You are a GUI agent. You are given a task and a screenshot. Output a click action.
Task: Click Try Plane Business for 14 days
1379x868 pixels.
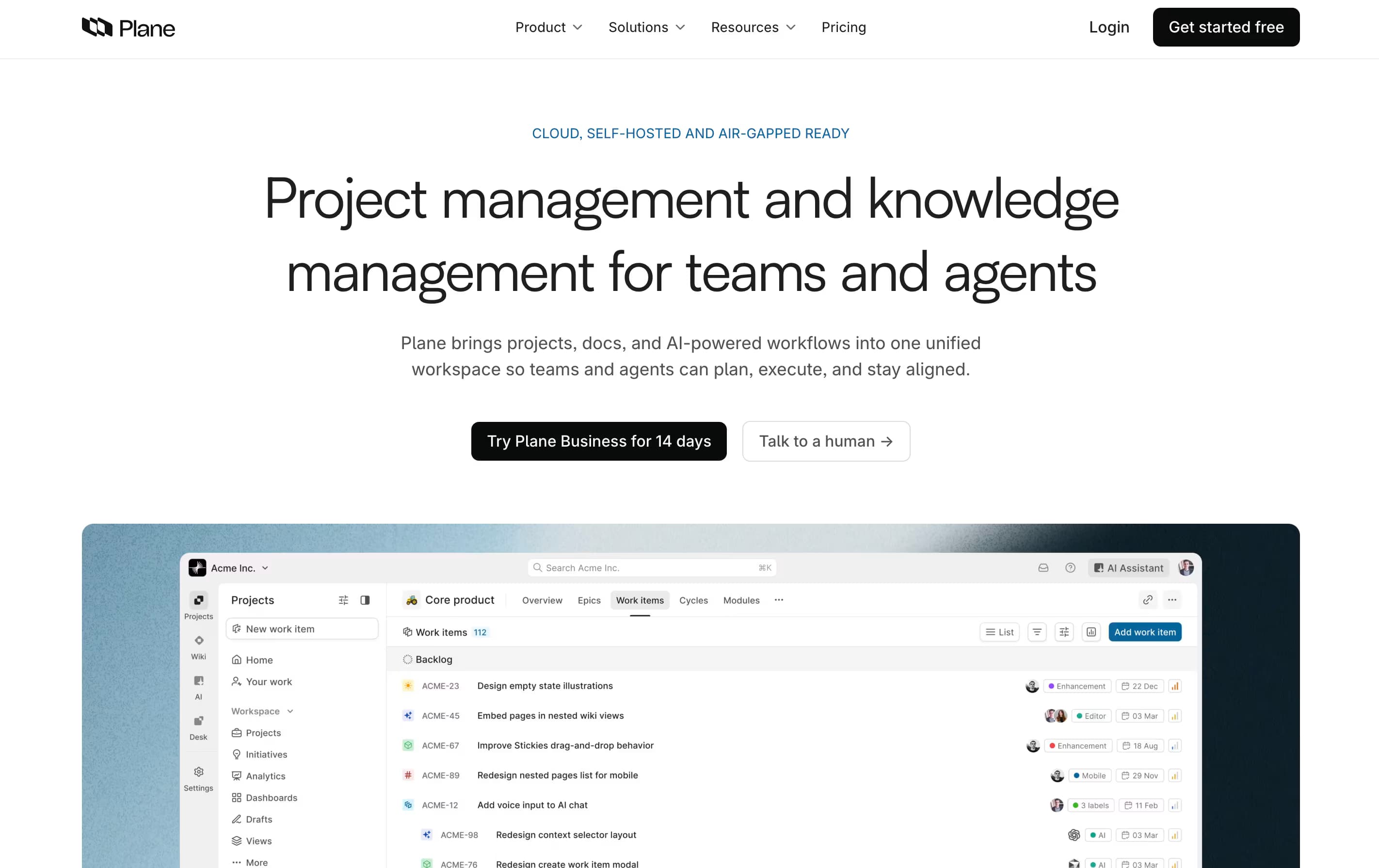tap(598, 441)
